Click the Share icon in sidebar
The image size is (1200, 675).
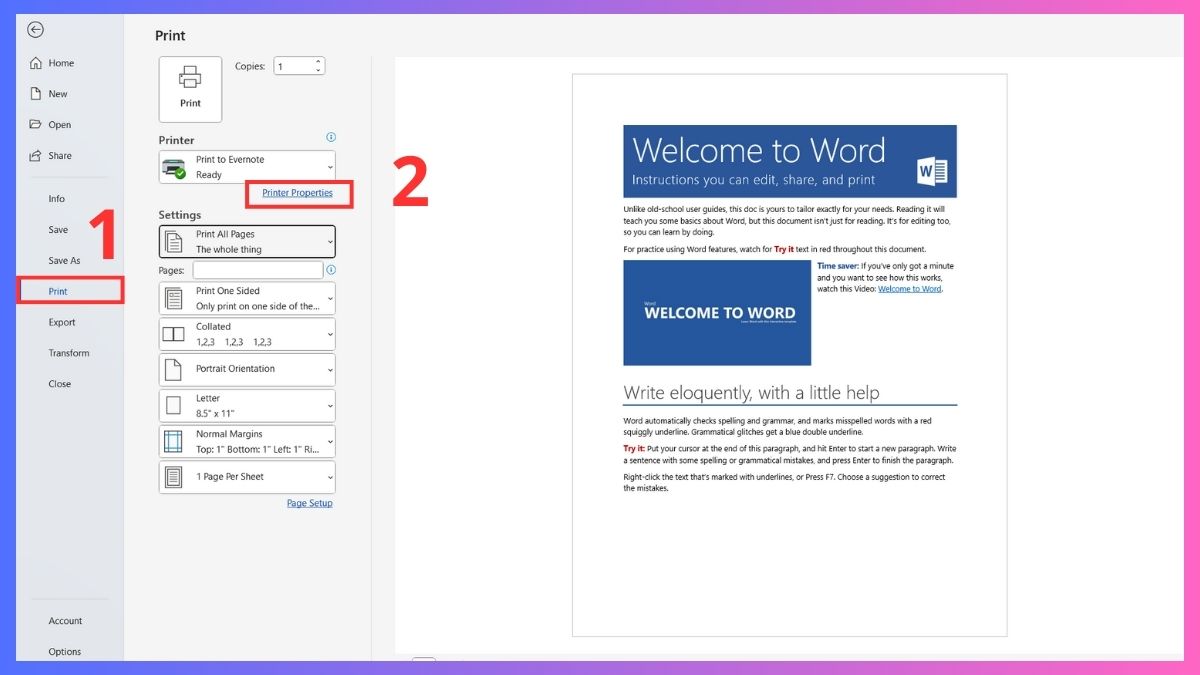click(x=36, y=156)
